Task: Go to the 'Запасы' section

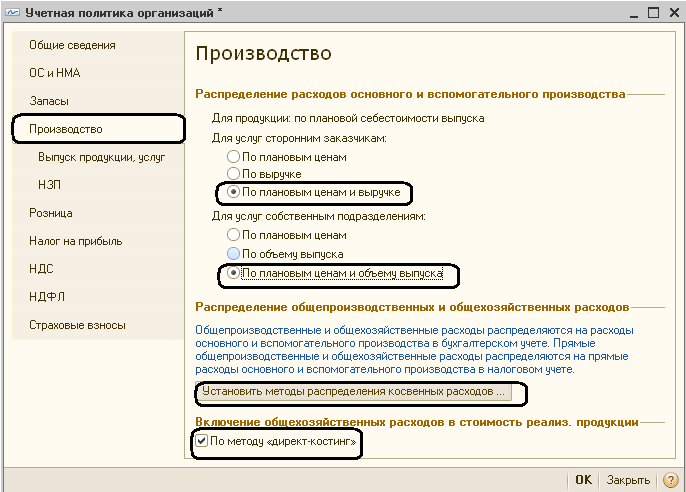Action: pos(98,101)
